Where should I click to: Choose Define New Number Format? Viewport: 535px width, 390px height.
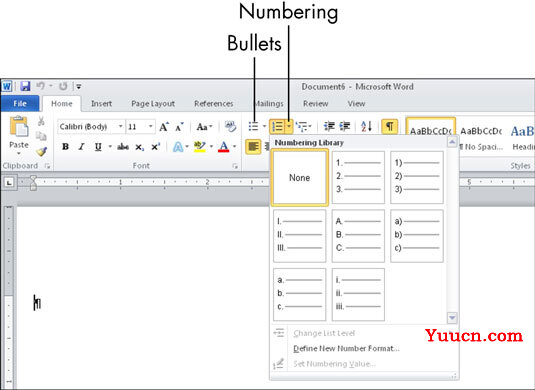click(x=346, y=348)
